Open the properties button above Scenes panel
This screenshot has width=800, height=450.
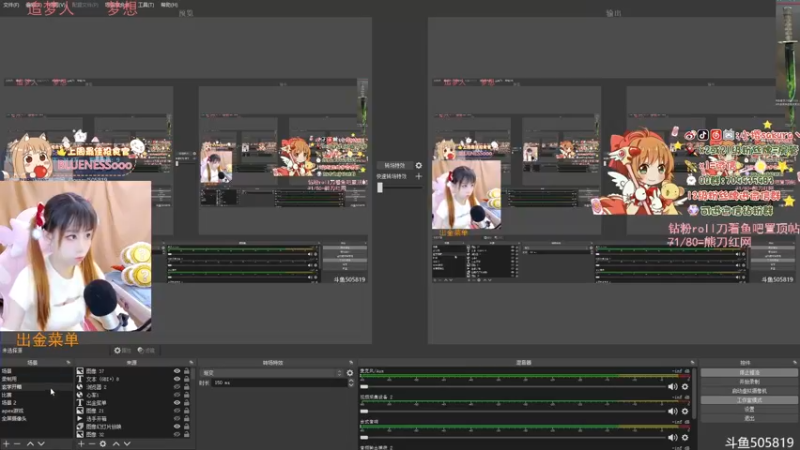pos(122,351)
